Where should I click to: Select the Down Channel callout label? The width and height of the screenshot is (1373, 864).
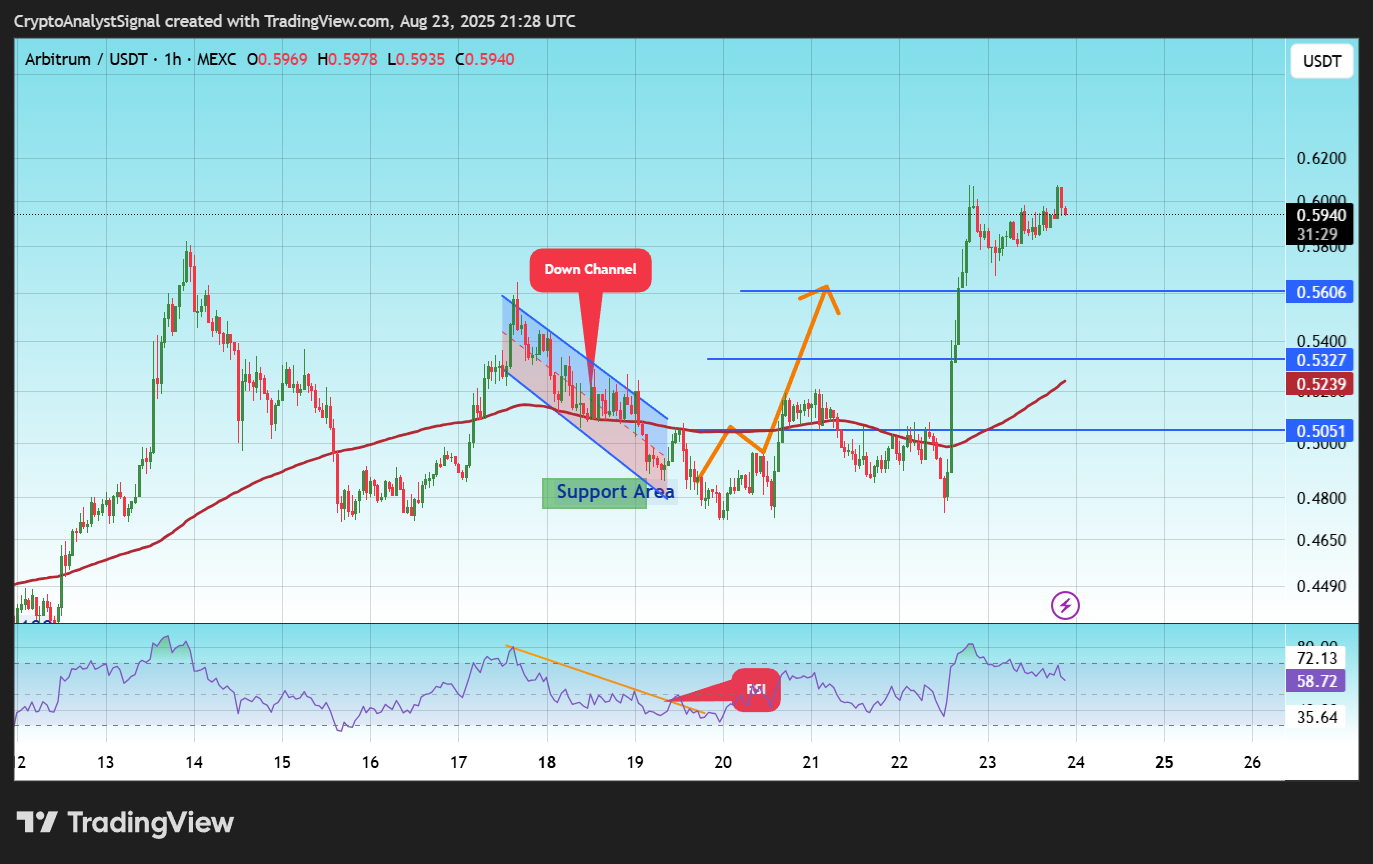(590, 270)
